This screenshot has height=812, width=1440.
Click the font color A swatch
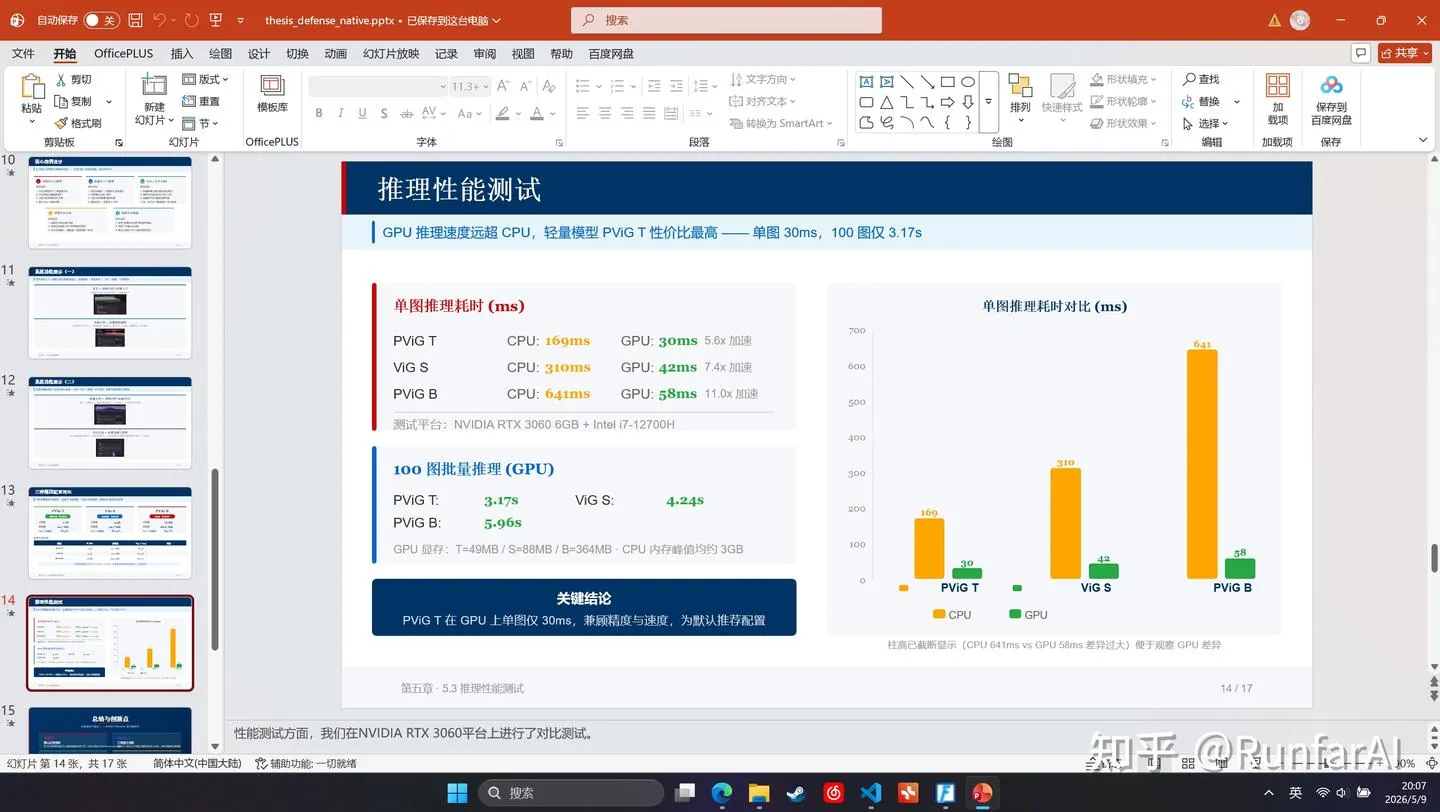point(537,113)
